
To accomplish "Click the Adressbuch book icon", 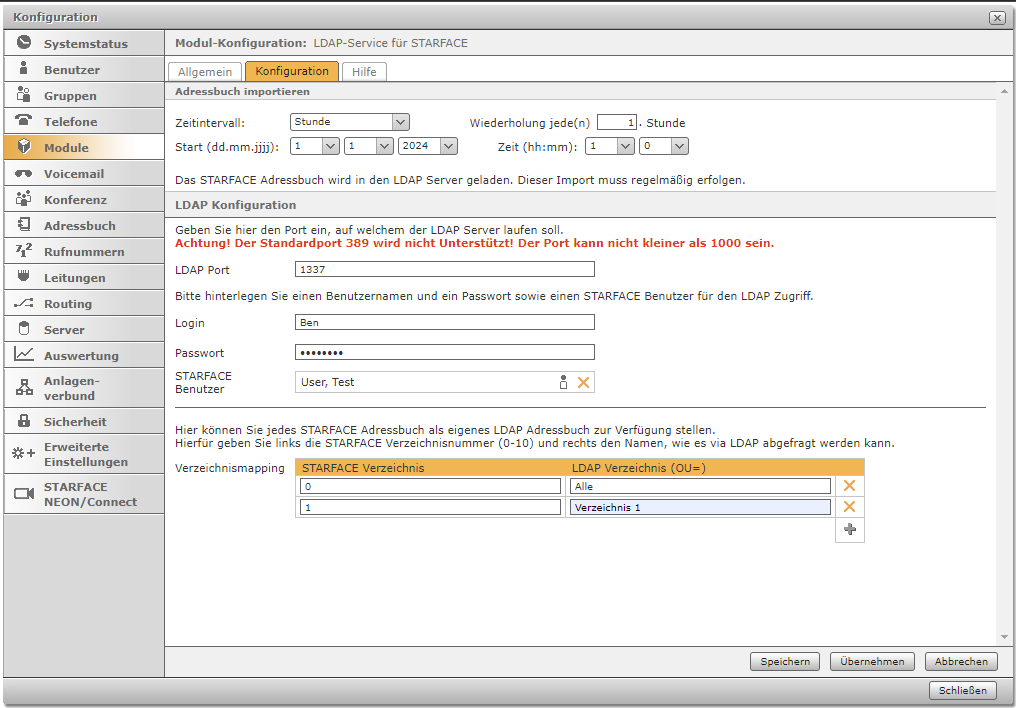I will (x=24, y=225).
